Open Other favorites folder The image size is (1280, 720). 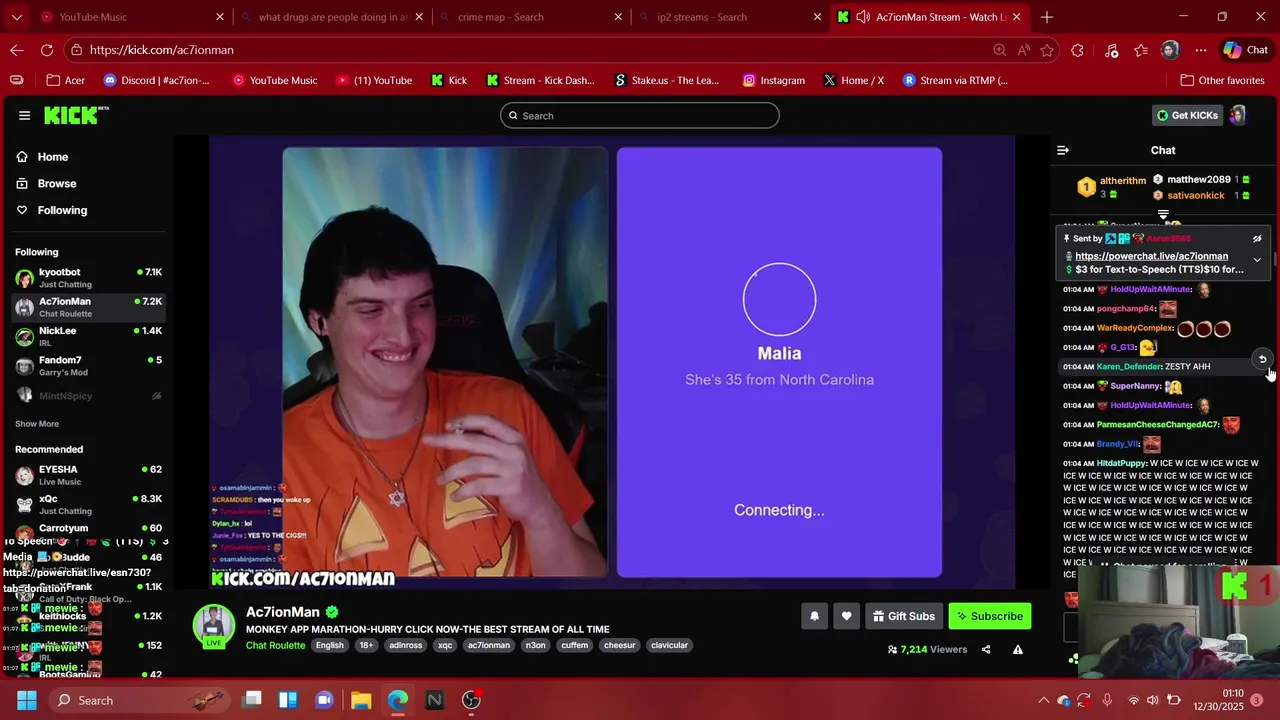coord(1222,80)
